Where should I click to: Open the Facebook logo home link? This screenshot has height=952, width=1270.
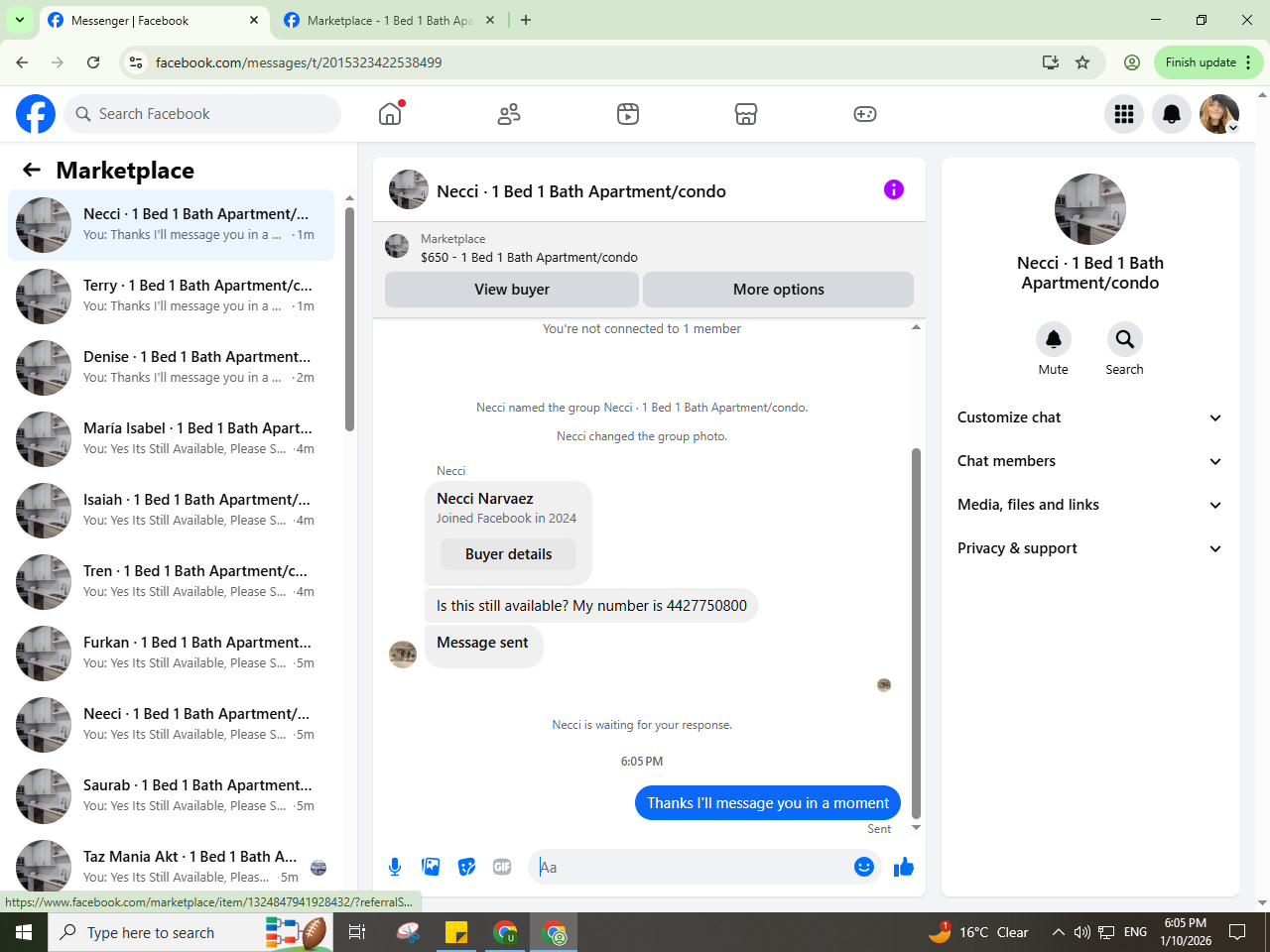point(36,114)
